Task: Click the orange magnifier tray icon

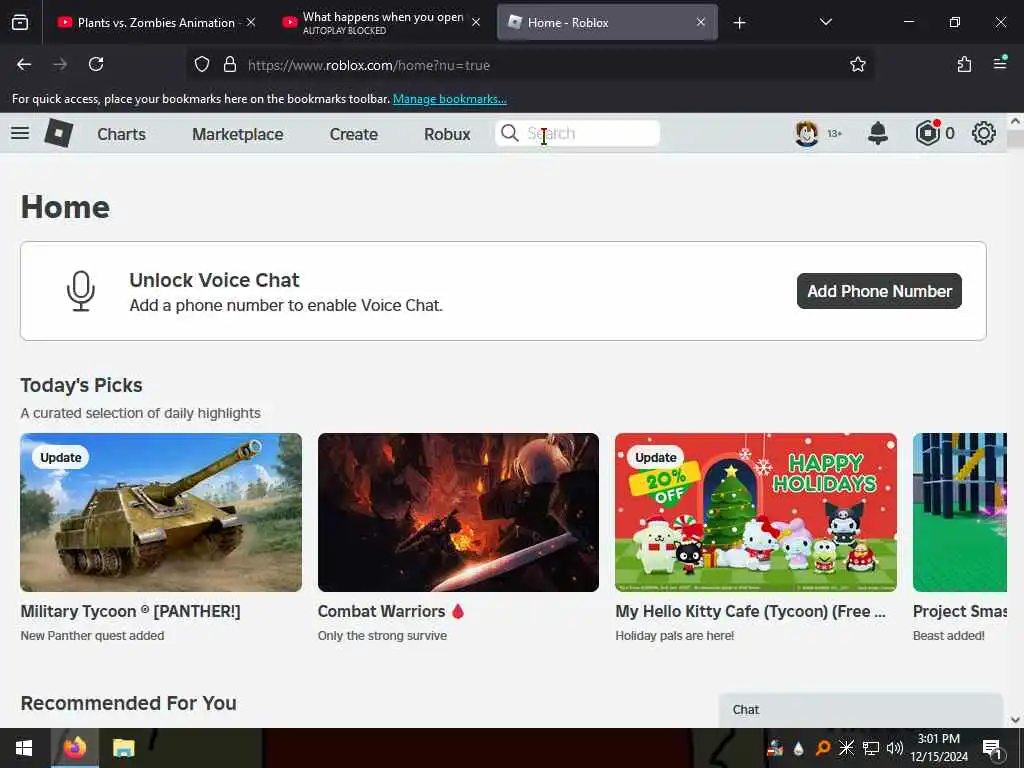Action: pyautogui.click(x=823, y=748)
